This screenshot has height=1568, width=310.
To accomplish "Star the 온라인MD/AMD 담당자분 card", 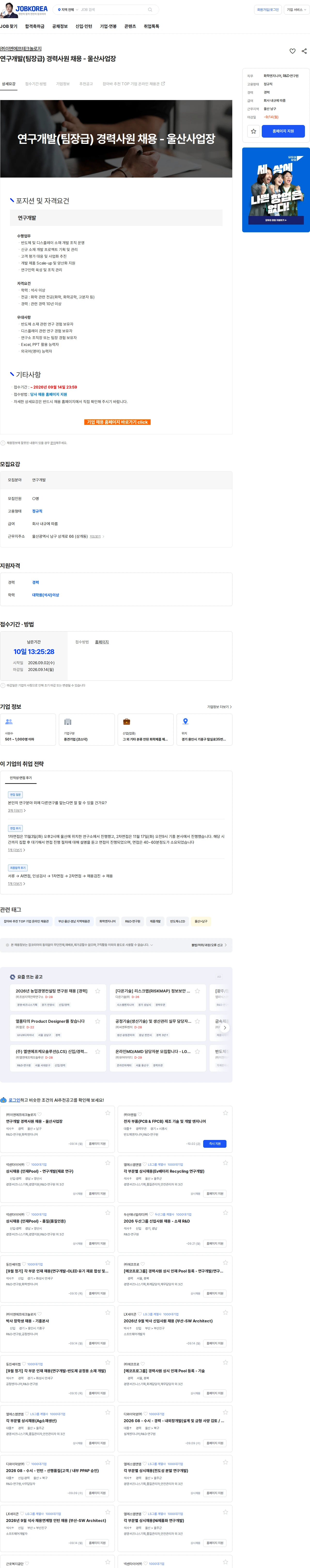I will tap(197, 1051).
